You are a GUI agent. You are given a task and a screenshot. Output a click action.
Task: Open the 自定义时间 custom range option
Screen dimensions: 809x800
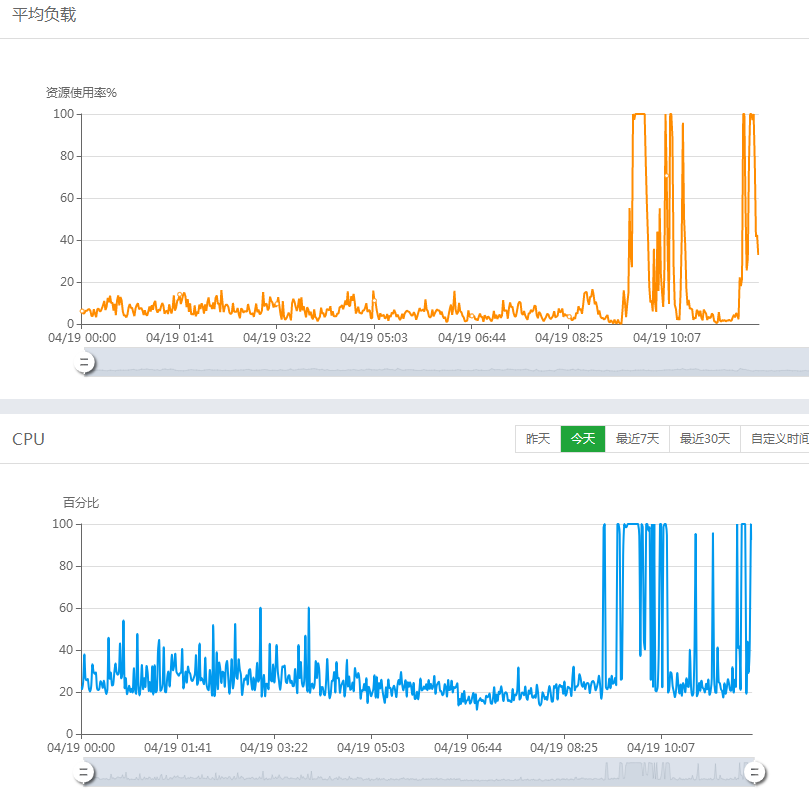point(776,439)
